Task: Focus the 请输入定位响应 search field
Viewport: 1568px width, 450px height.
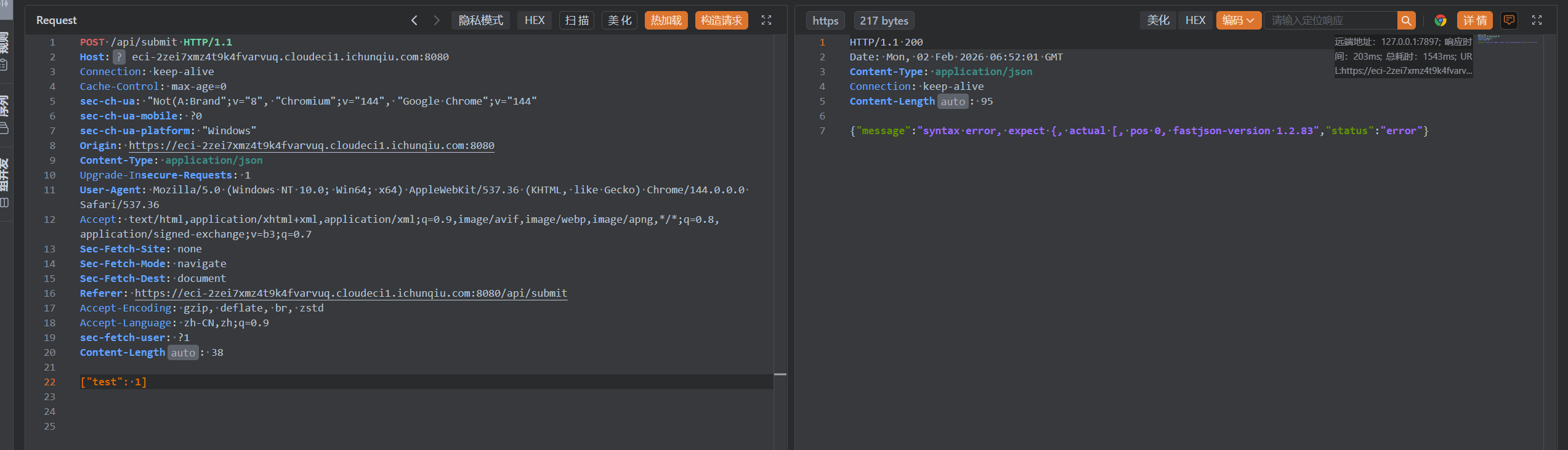Action: point(1331,20)
